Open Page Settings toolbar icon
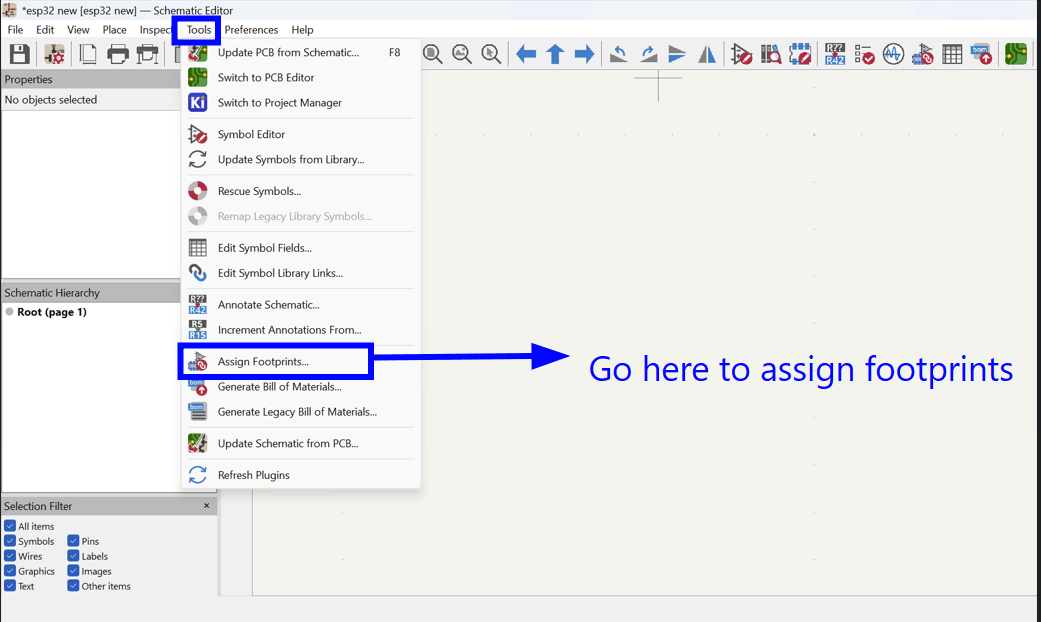 tap(87, 54)
